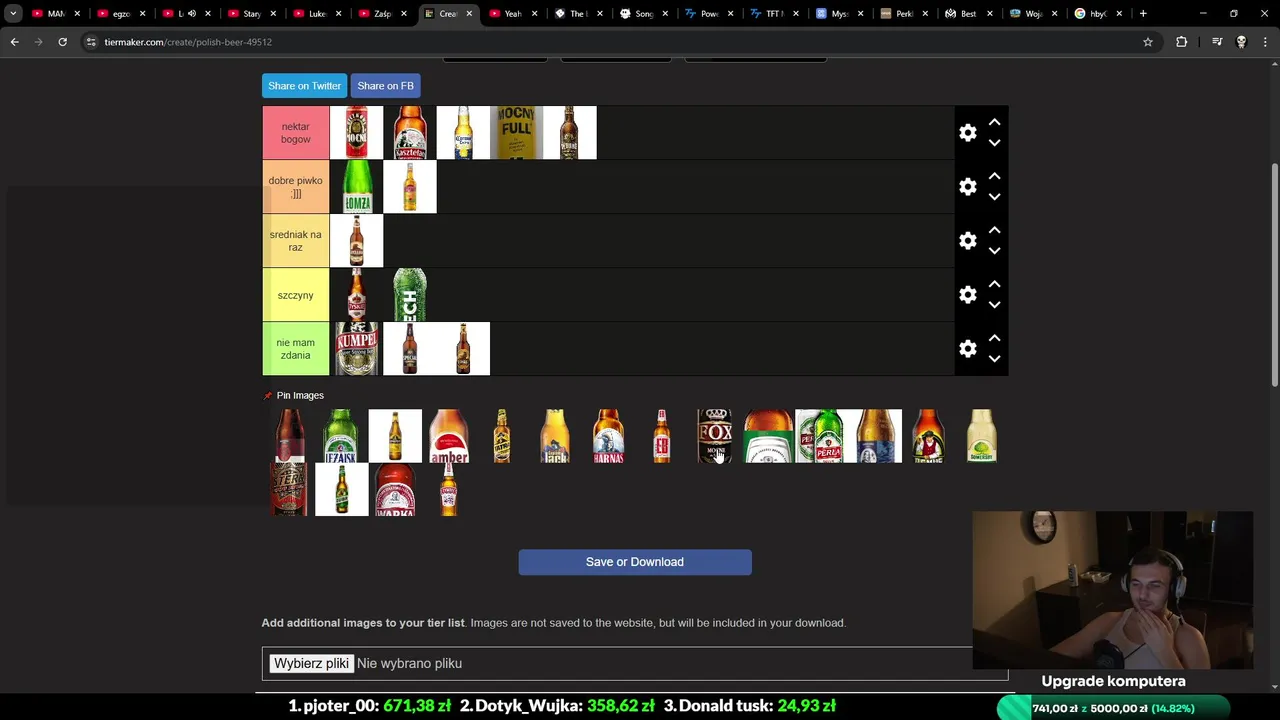Select Fox beer from unranked images
The width and height of the screenshot is (1280, 720).
[715, 436]
